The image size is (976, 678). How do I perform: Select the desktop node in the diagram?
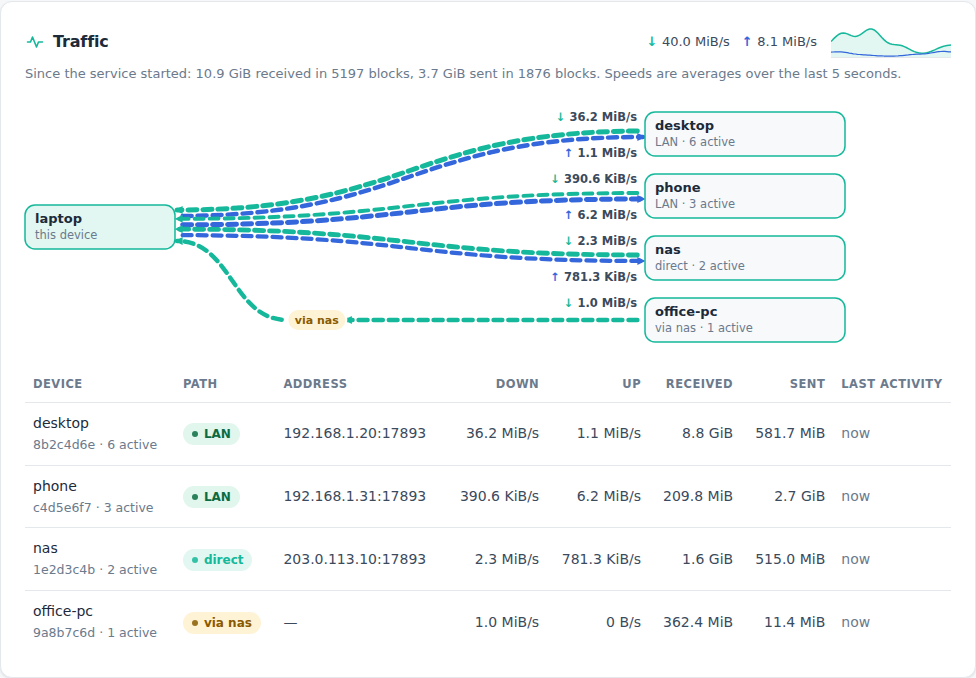click(x=744, y=134)
